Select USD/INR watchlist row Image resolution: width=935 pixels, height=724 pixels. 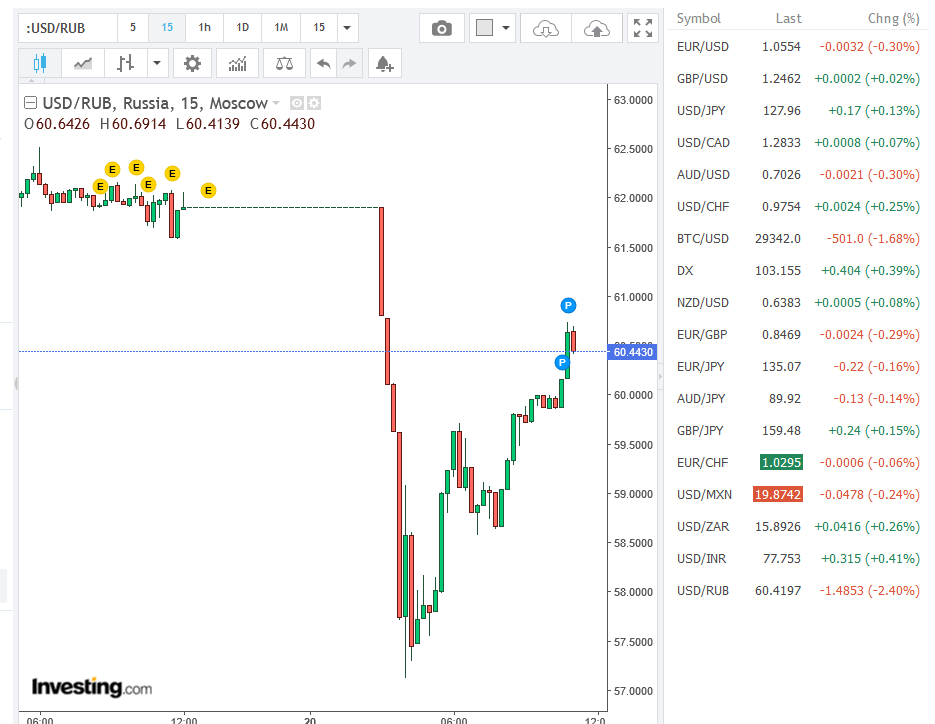[x=798, y=559]
